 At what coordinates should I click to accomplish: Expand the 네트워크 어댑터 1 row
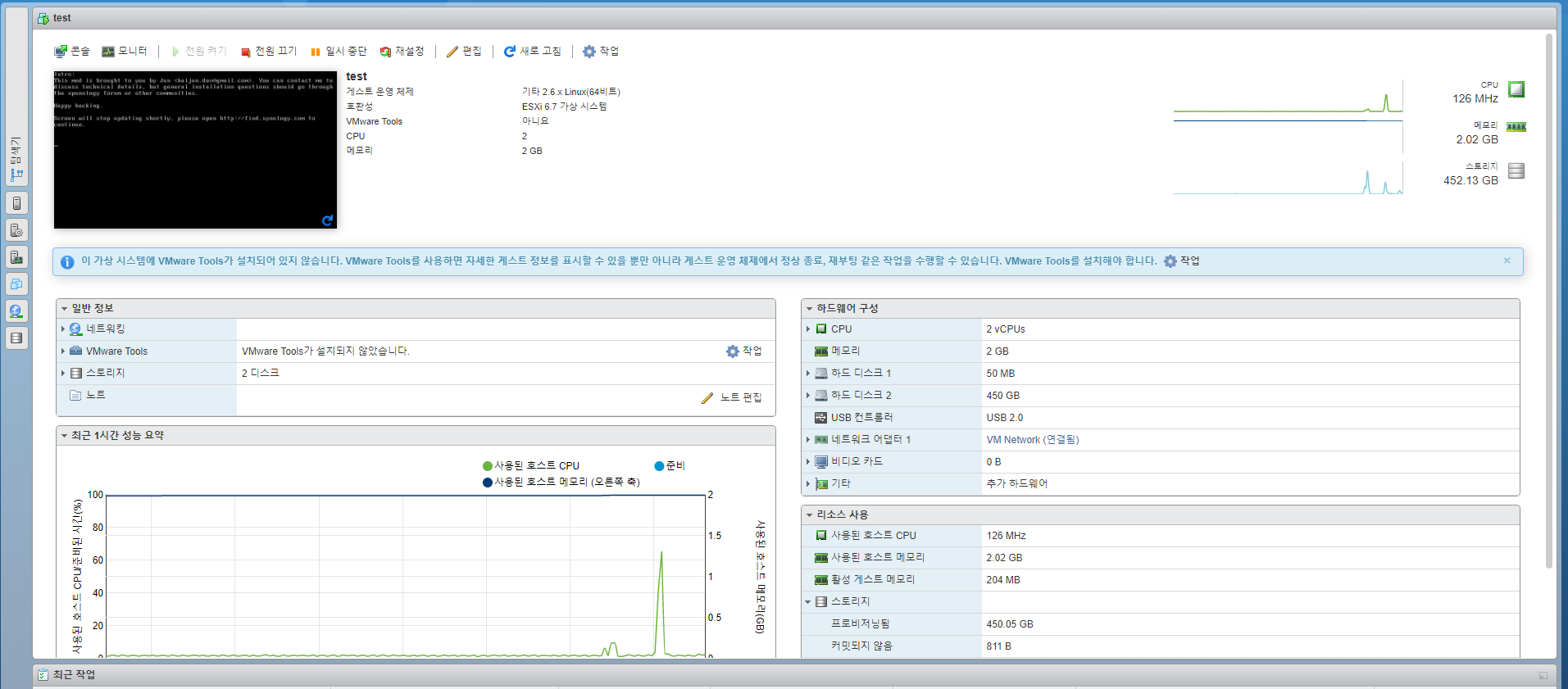point(807,440)
